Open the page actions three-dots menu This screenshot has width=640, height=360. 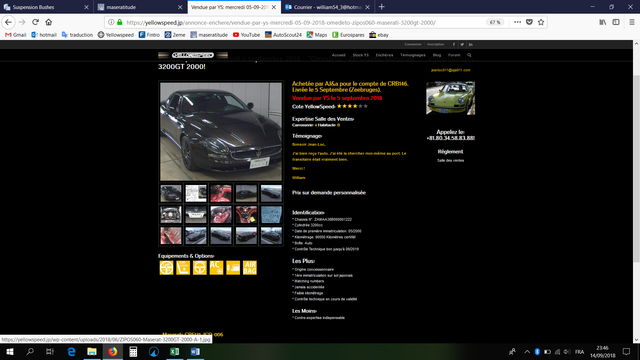pyautogui.click(x=518, y=22)
